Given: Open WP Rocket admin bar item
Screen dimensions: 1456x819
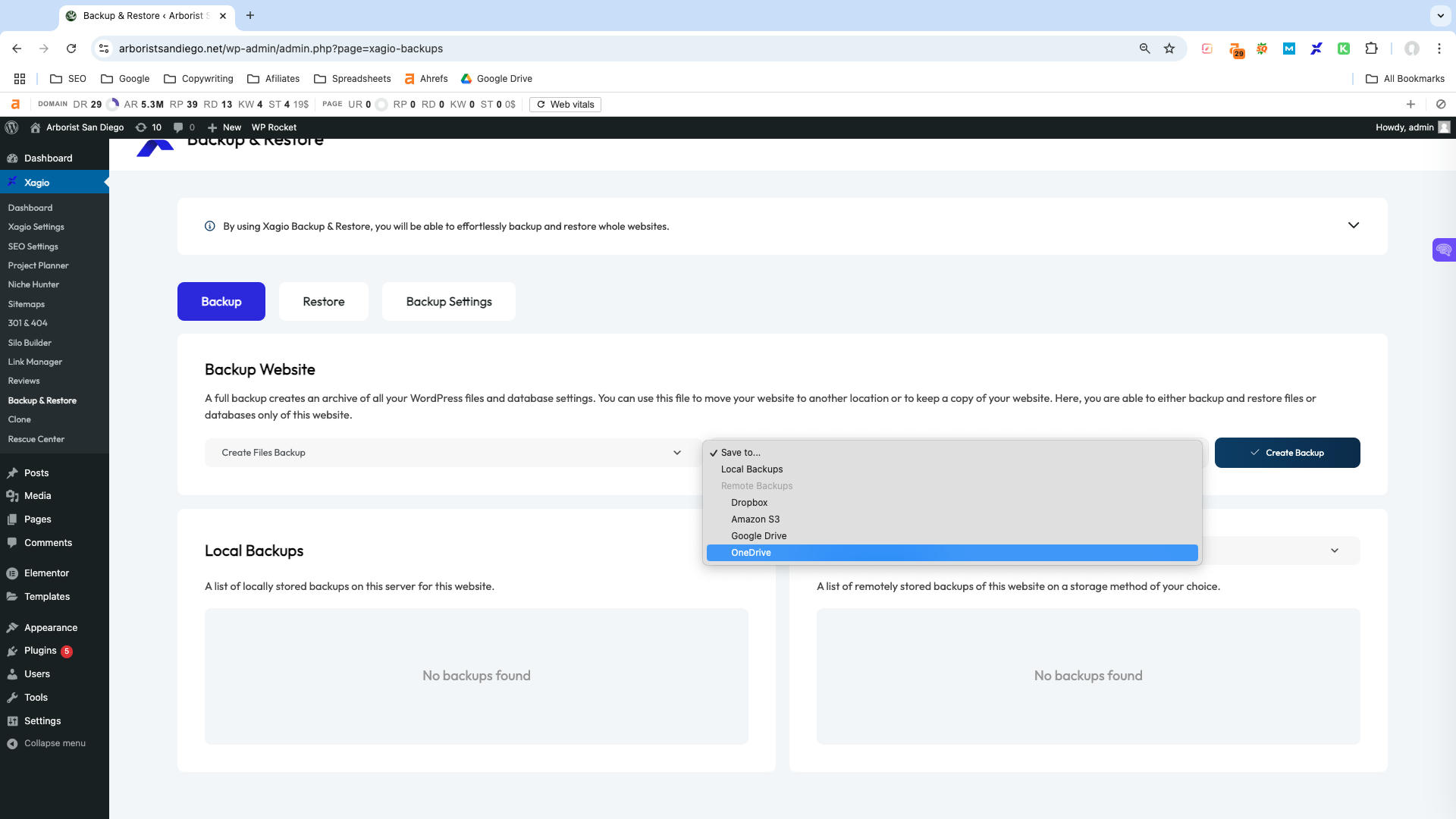Looking at the screenshot, I should (274, 127).
